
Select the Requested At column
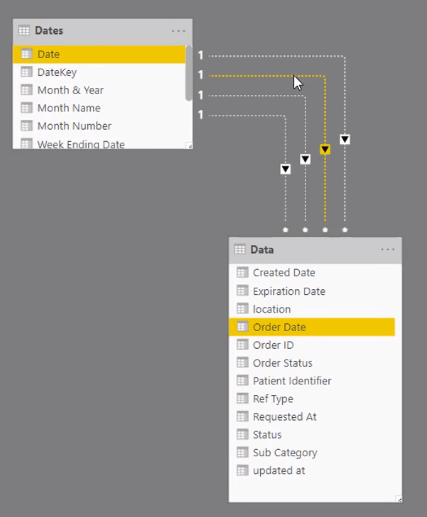(x=312, y=417)
